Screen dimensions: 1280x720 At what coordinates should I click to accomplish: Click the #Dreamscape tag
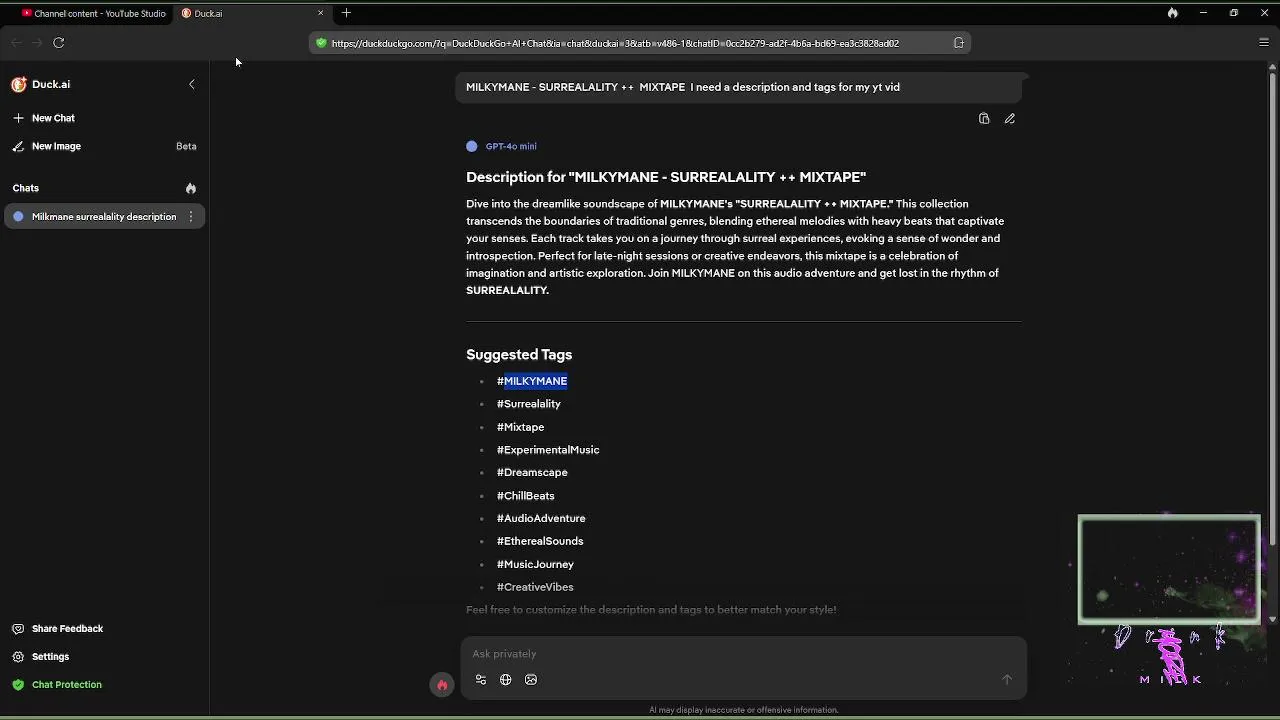(532, 473)
